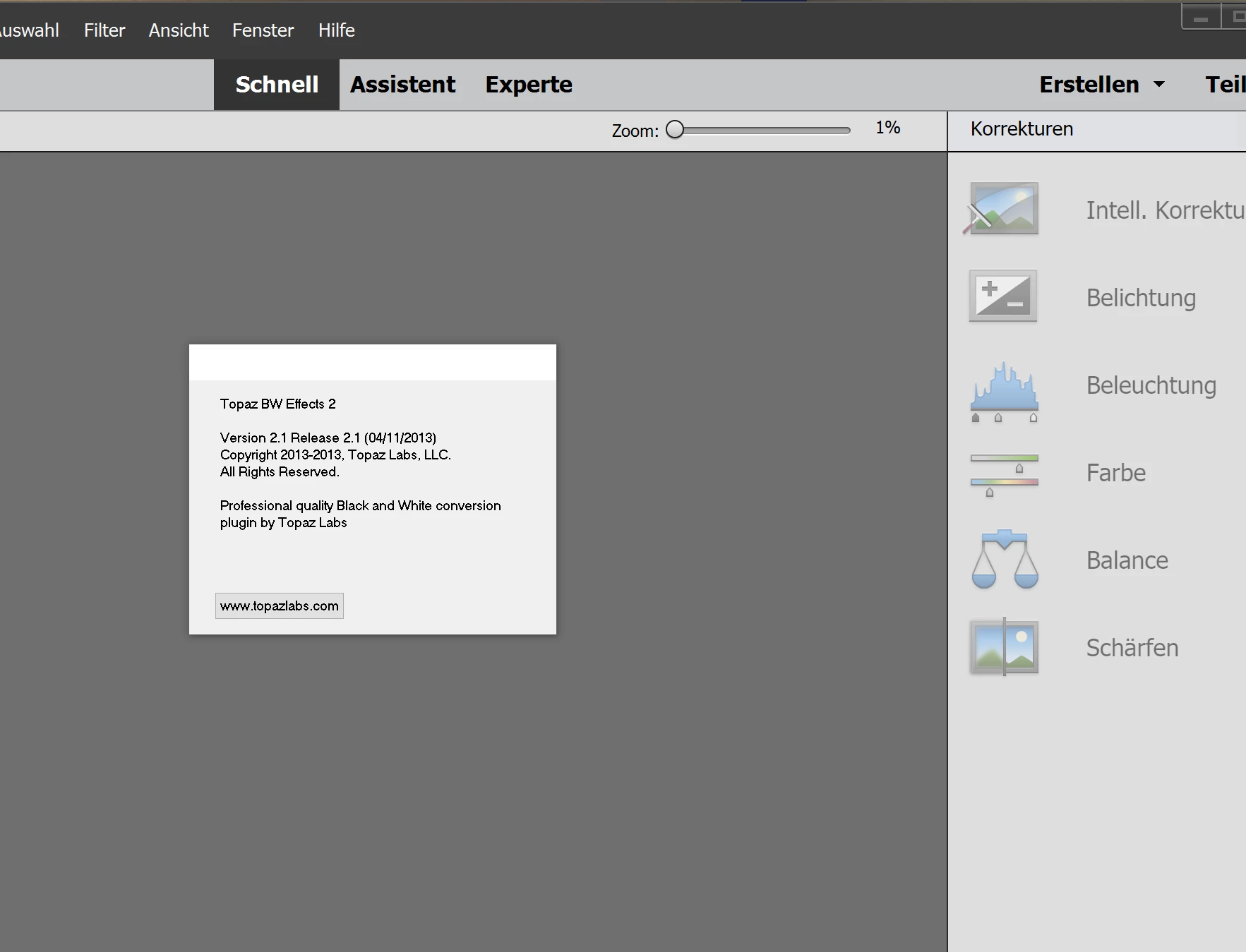
Task: Open the Hilfe menu
Action: coord(336,30)
